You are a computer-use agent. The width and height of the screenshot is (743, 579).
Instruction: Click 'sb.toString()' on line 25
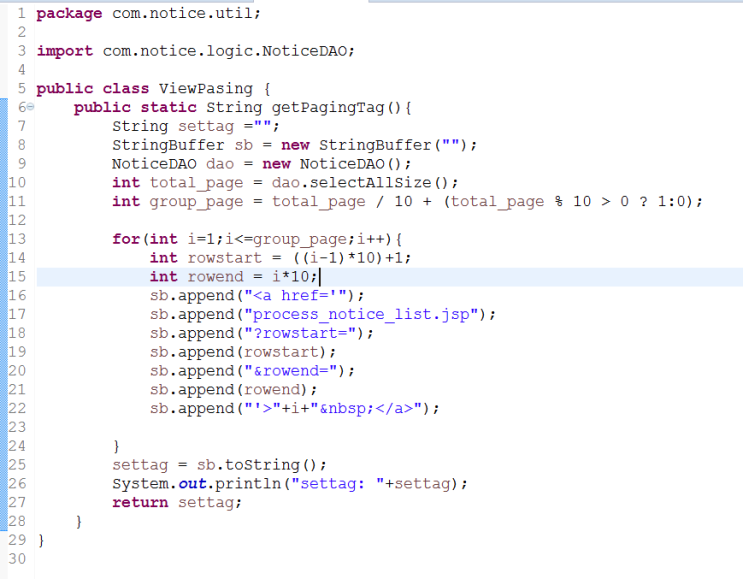point(257,465)
